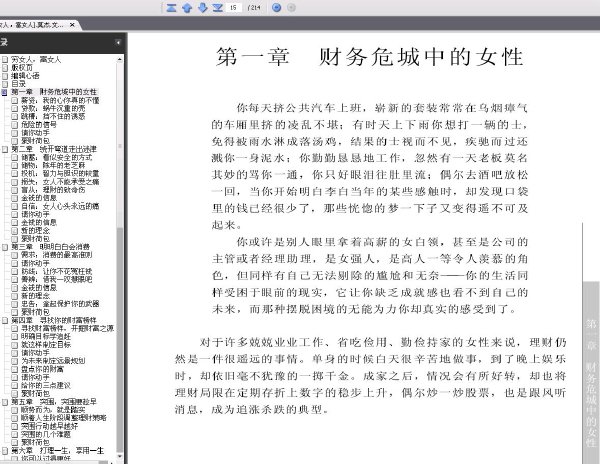Open the bookmark '穷女人,富女人'
Viewport: 600px width, 464px height.
tap(36, 59)
